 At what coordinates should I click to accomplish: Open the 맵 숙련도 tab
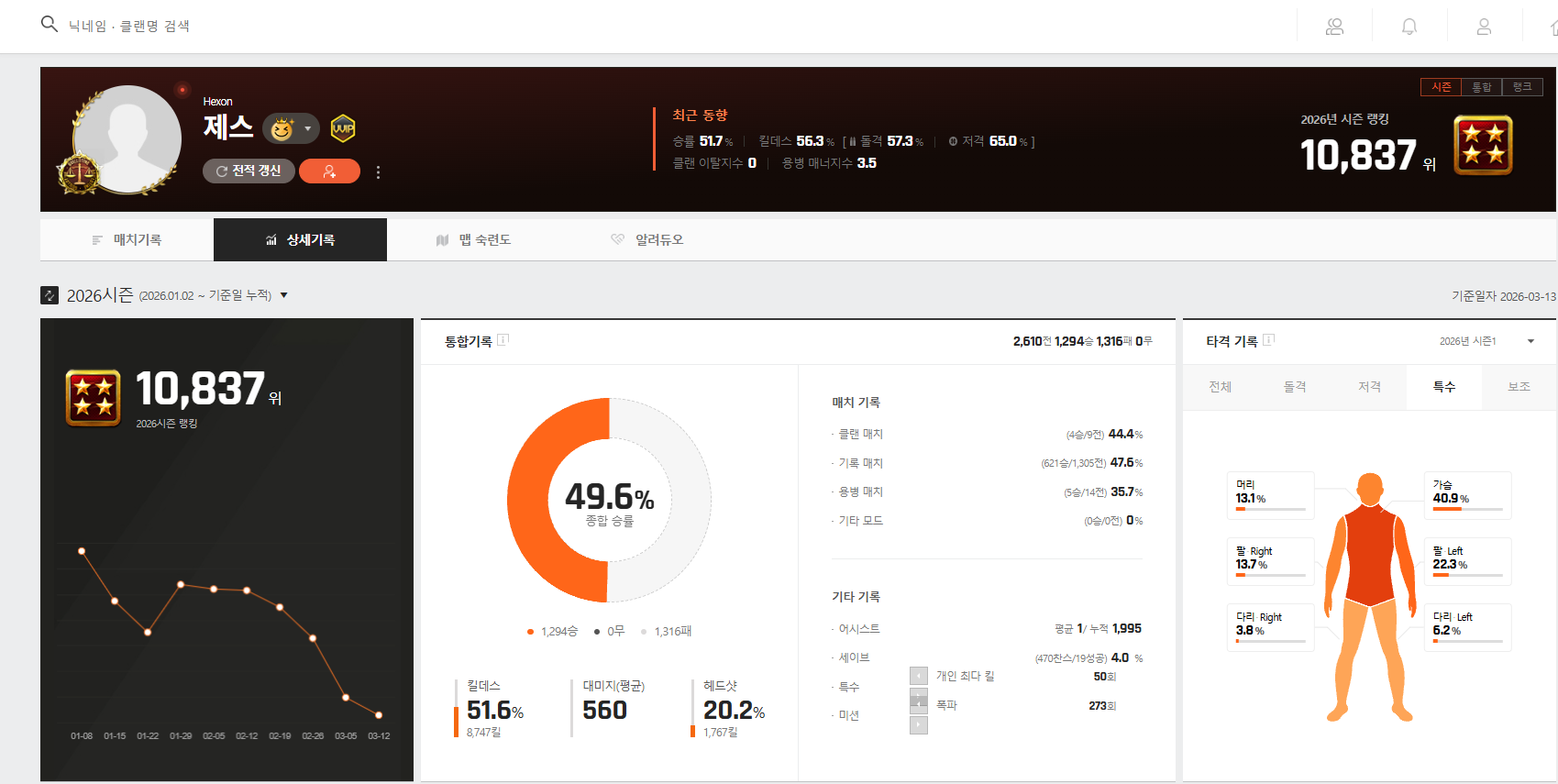(x=473, y=240)
